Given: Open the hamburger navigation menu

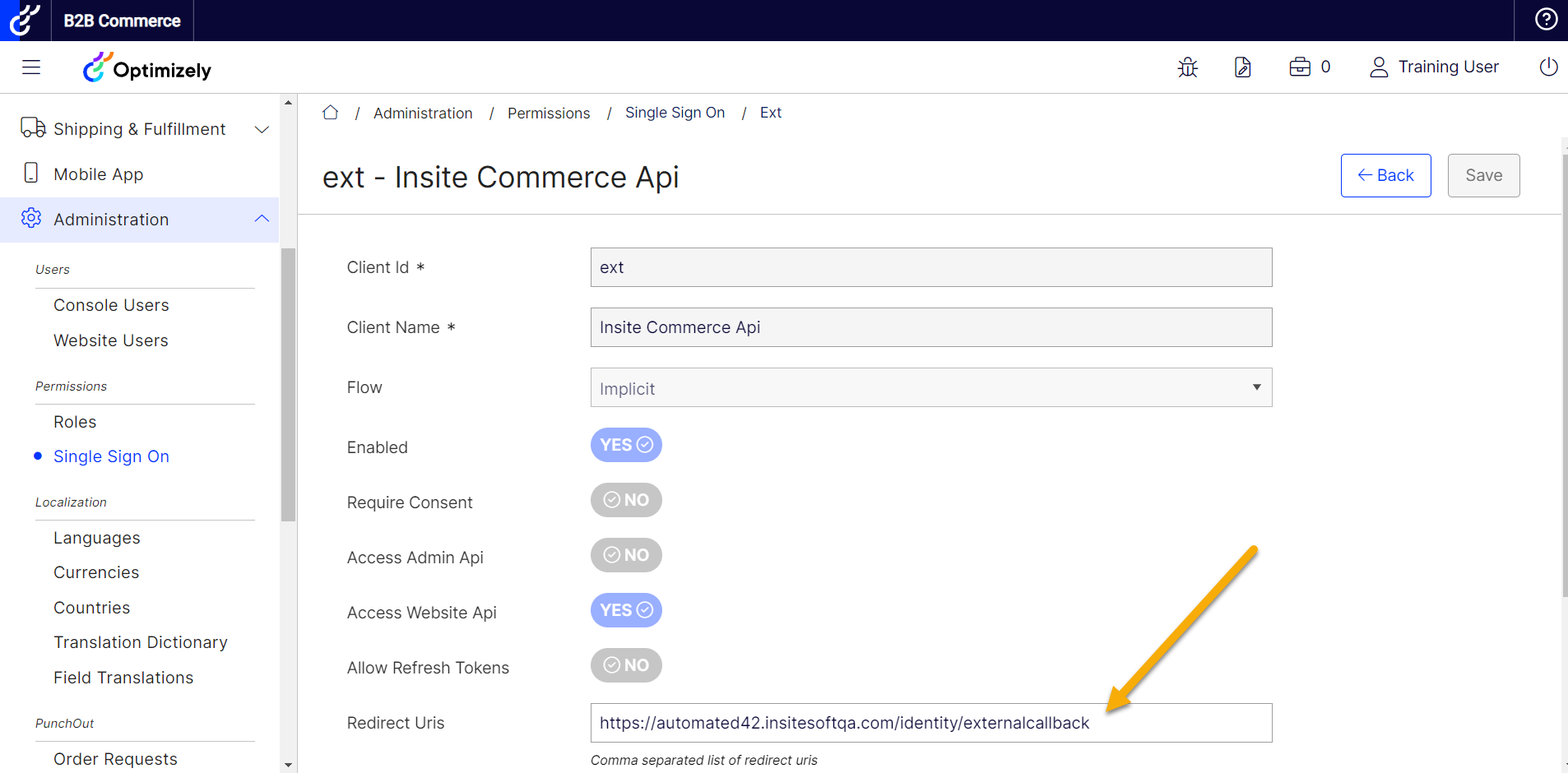Looking at the screenshot, I should click(x=31, y=67).
